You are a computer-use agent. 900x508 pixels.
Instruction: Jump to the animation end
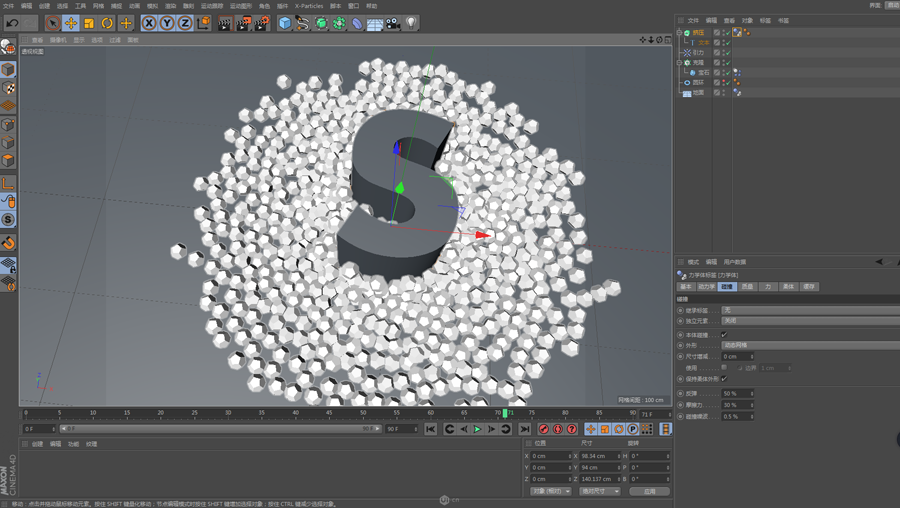(525, 429)
